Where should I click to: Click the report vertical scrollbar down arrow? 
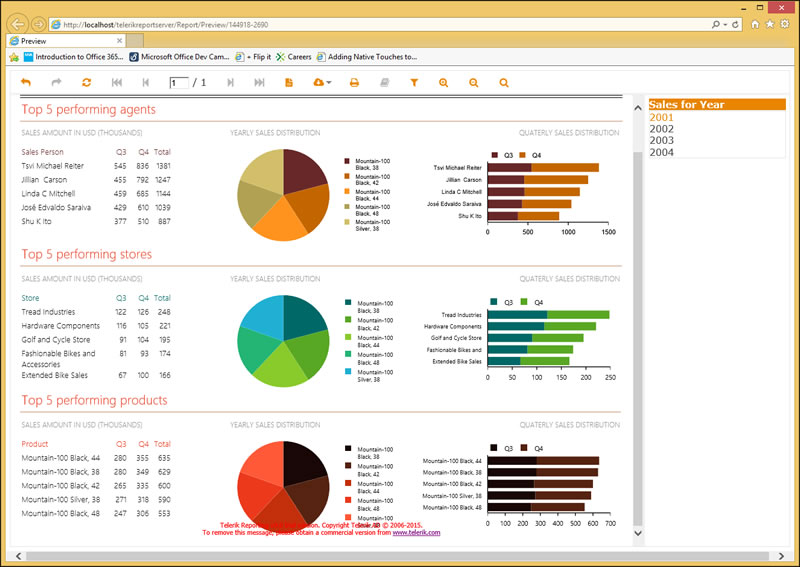tap(638, 533)
